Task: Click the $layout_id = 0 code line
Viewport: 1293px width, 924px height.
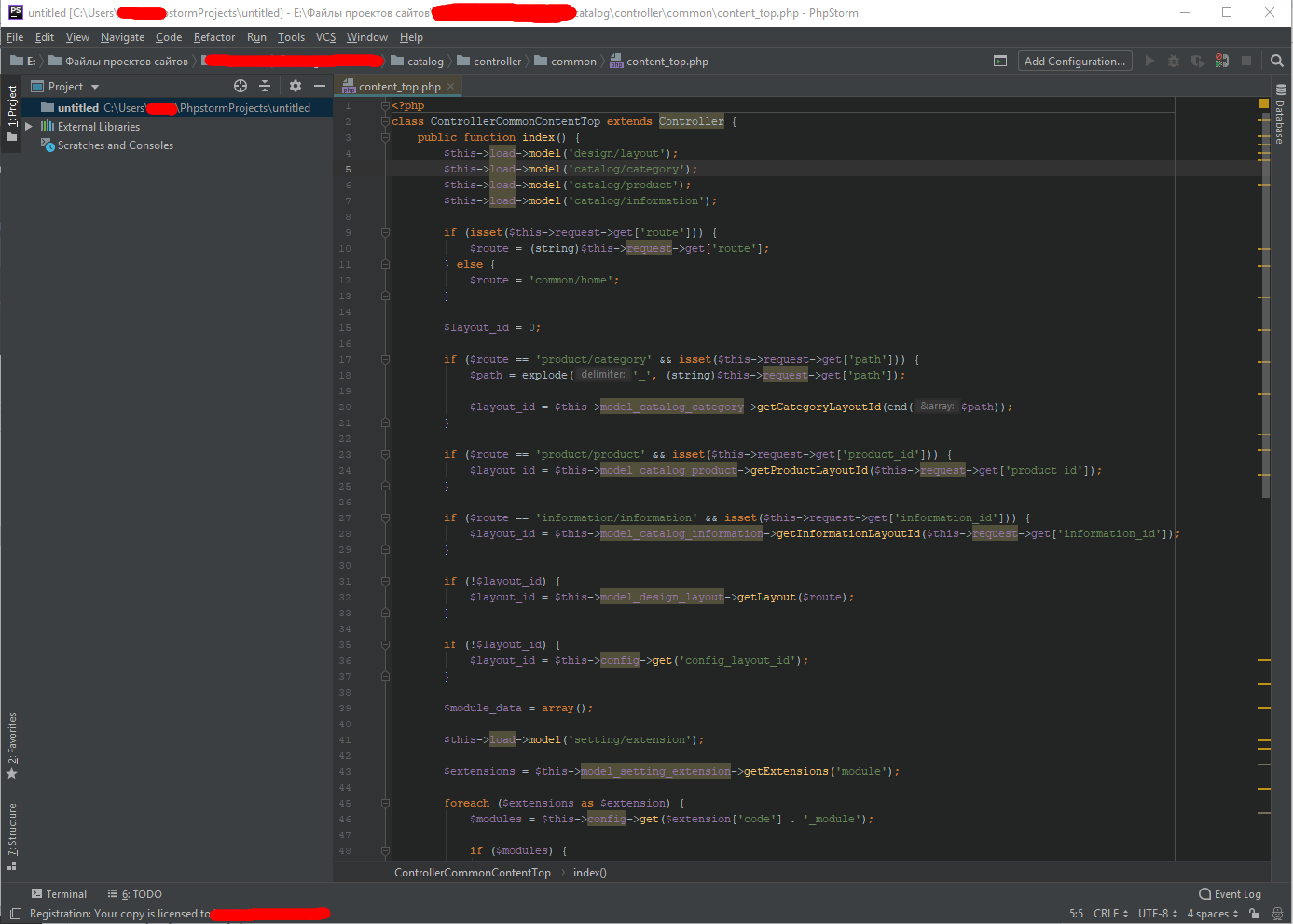Action: [492, 327]
